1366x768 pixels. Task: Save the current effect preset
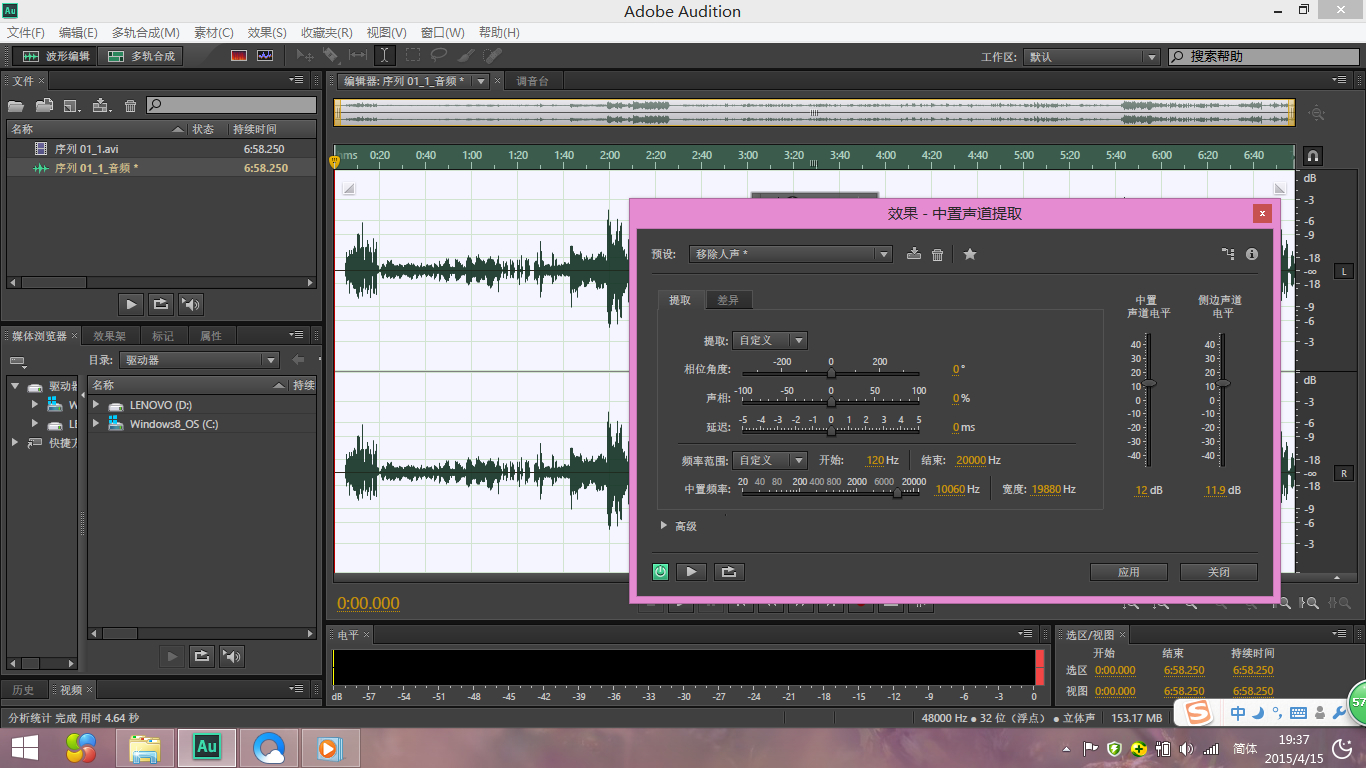[x=913, y=254]
